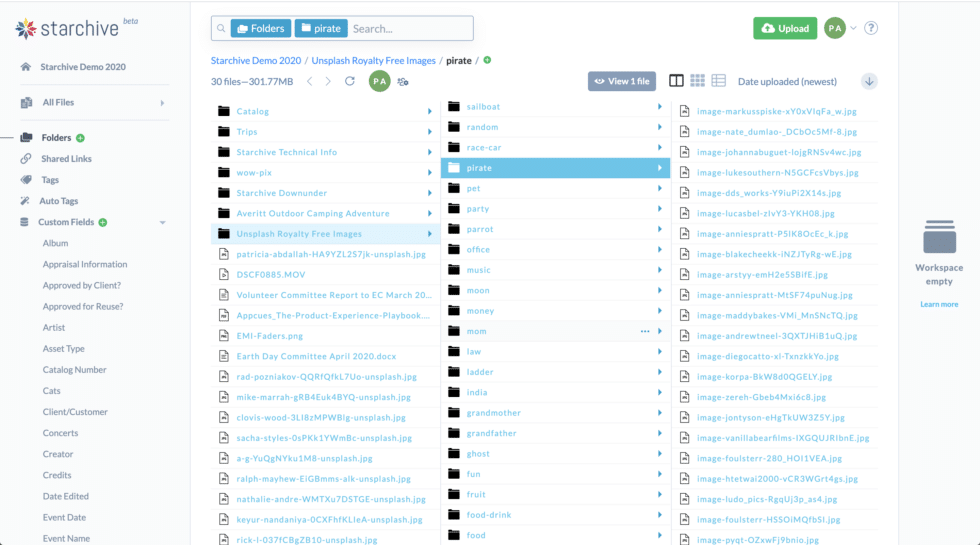This screenshot has height=545, width=980.
Task: Switch to table list view icon
Action: 719,81
